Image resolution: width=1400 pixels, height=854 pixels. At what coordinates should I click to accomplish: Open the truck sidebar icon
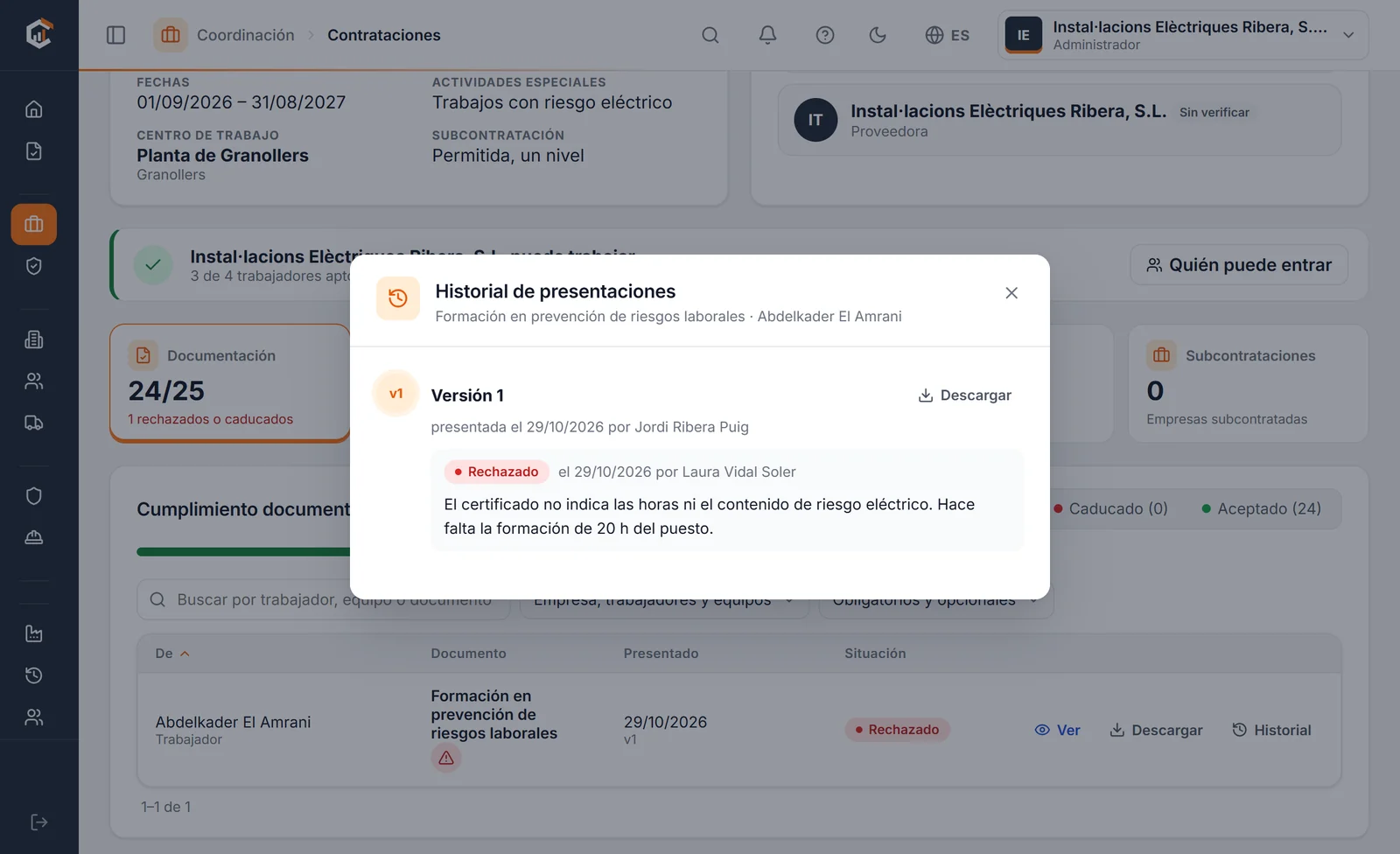coord(34,423)
